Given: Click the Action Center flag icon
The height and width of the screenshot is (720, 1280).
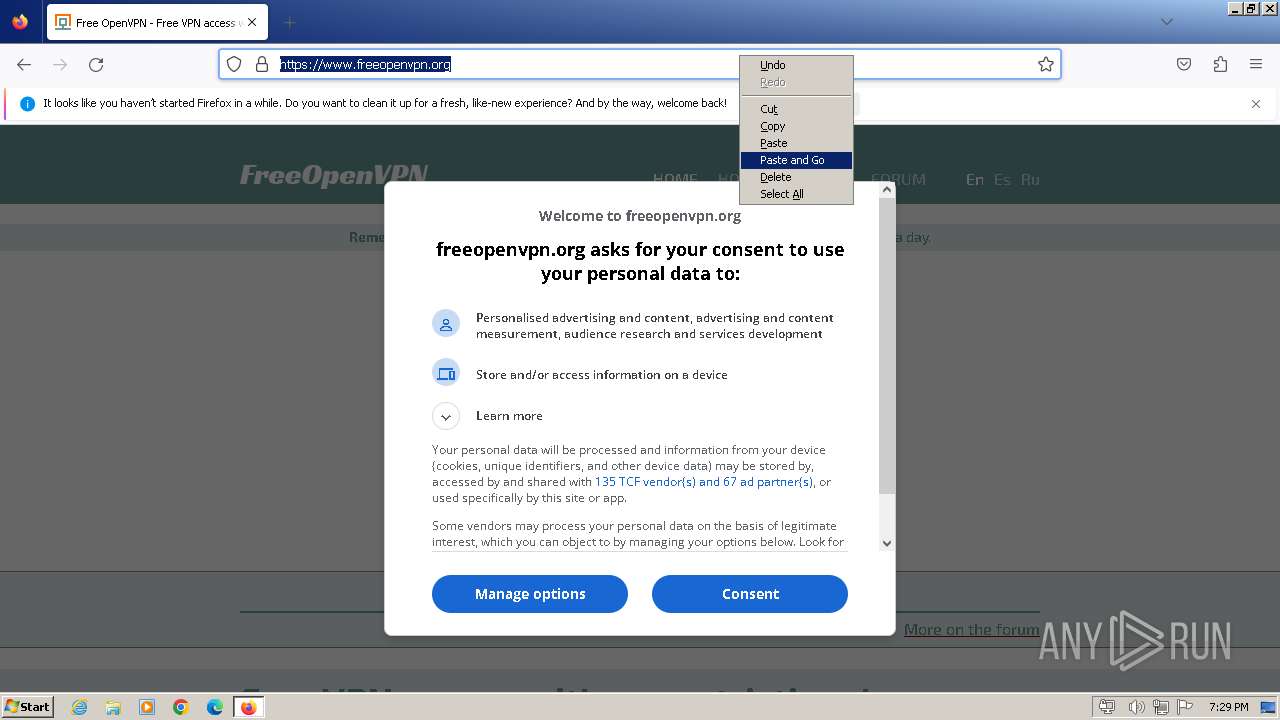Looking at the screenshot, I should (1184, 707).
